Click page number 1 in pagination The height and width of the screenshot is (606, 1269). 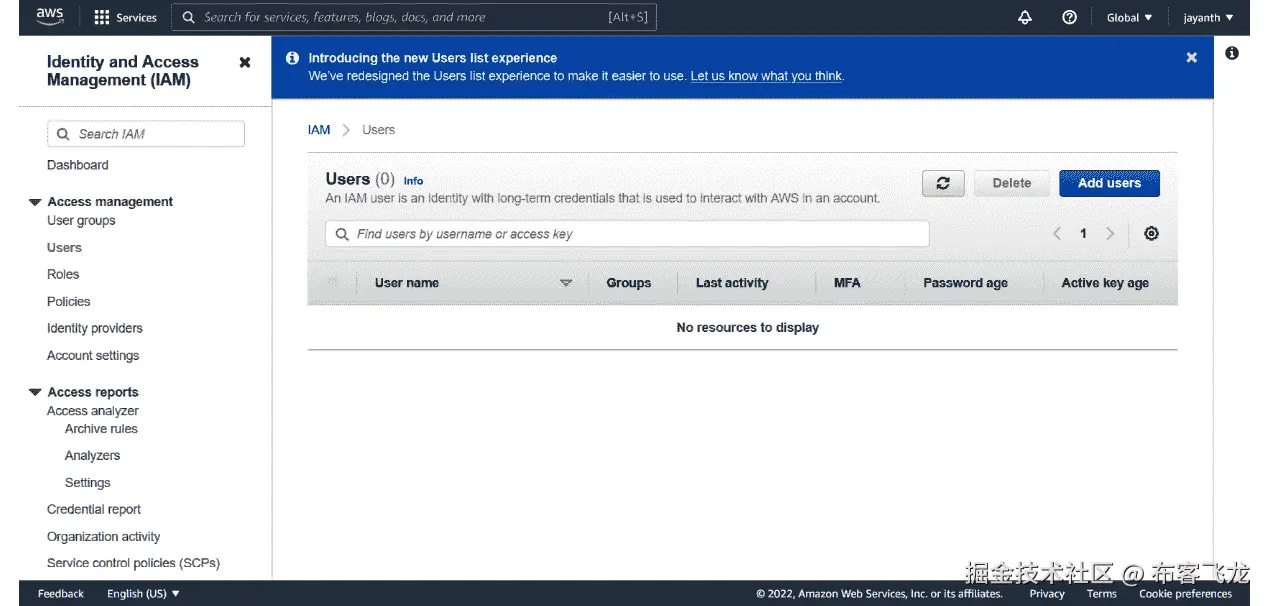1083,233
